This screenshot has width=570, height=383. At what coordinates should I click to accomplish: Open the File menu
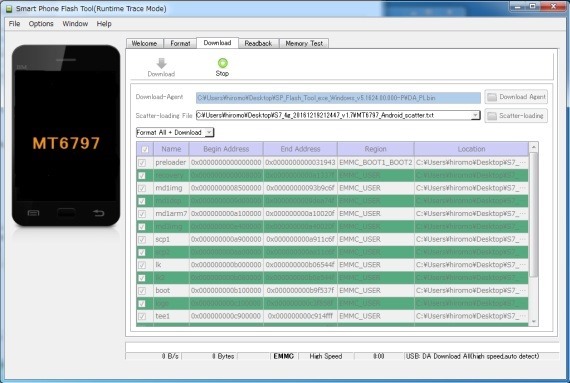pyautogui.click(x=14, y=24)
